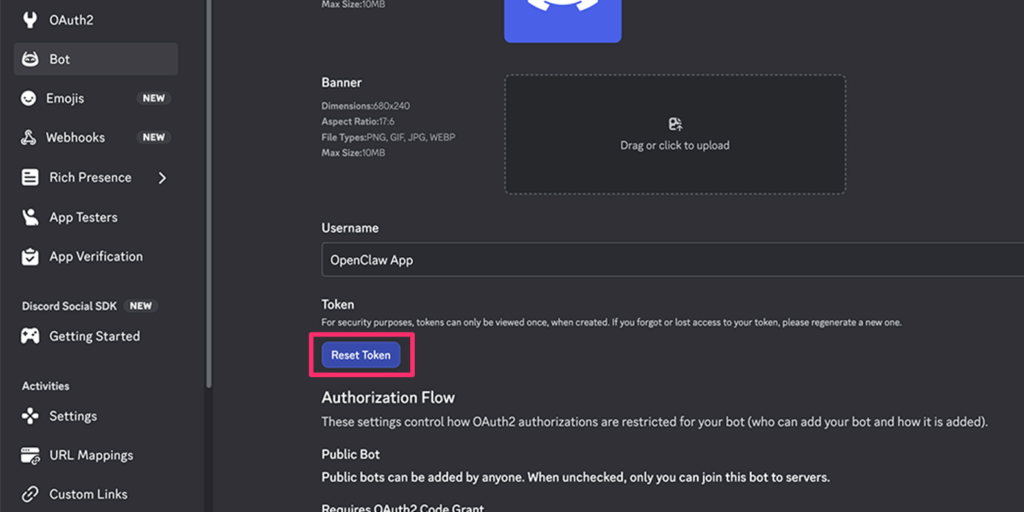The height and width of the screenshot is (512, 1024).
Task: Open Emojis via its smiley icon
Action: point(29,99)
